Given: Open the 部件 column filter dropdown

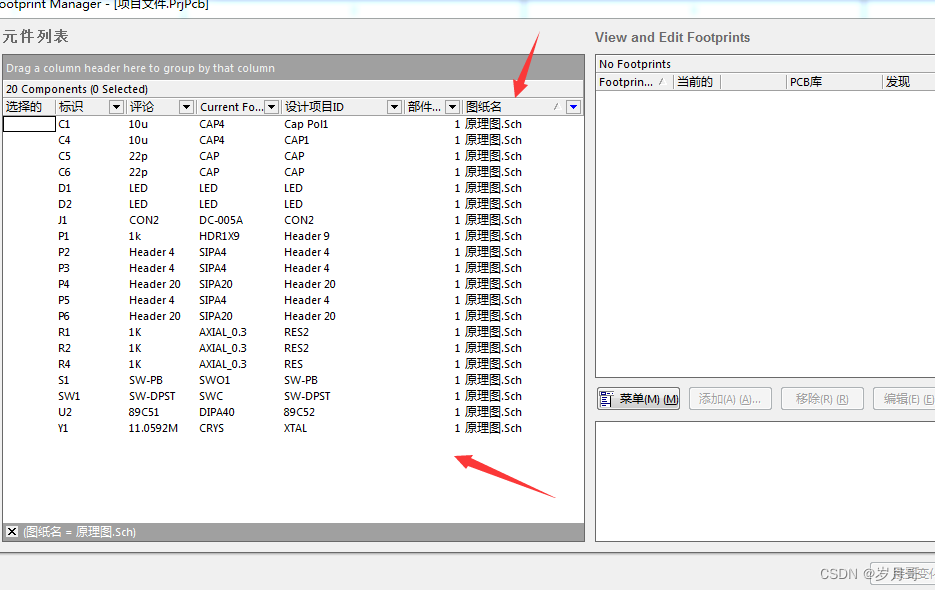Looking at the screenshot, I should [452, 107].
